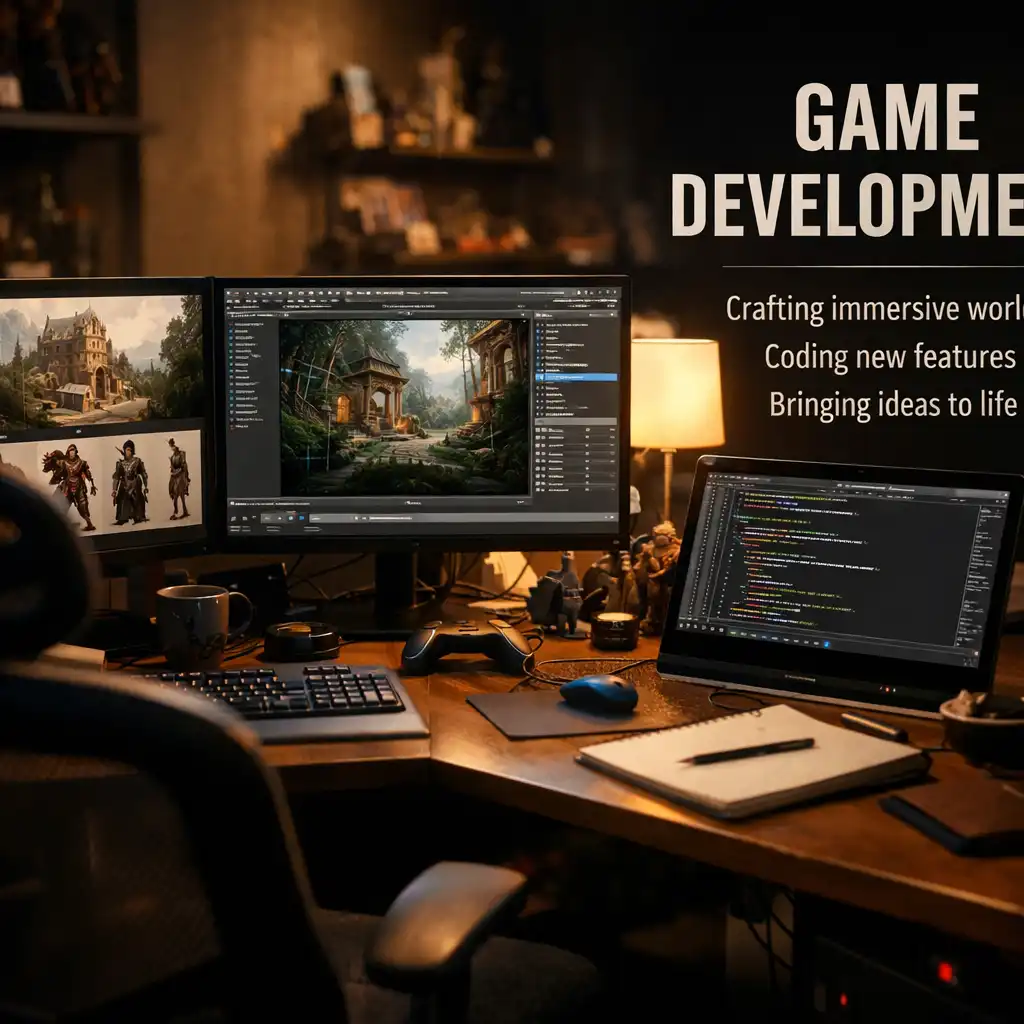Toggle the last checkbox in the left hierarchy list
Viewport: 1024px width, 1024px height.
[x=232, y=426]
